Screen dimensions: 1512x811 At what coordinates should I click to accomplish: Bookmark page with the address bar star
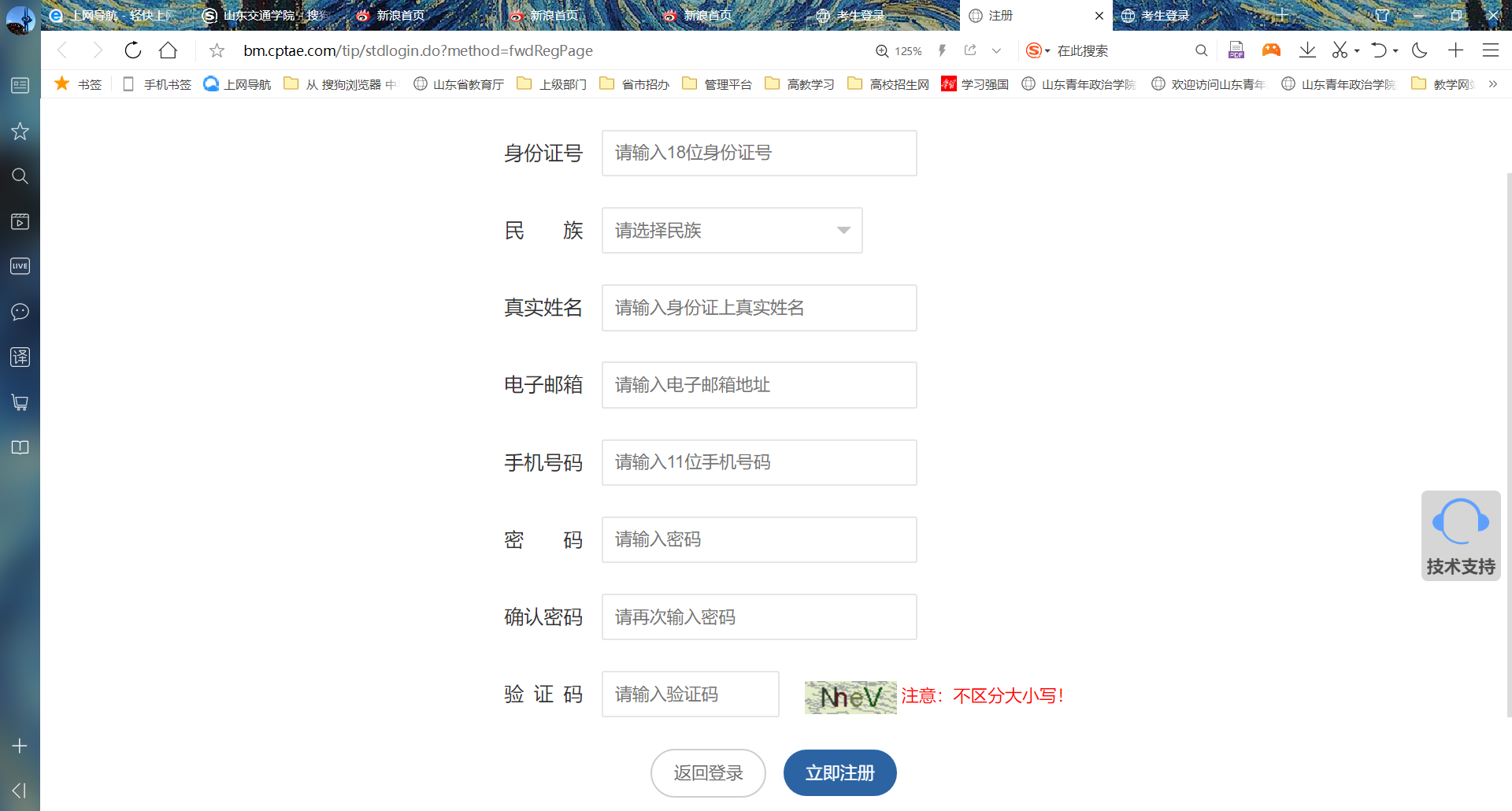point(217,50)
